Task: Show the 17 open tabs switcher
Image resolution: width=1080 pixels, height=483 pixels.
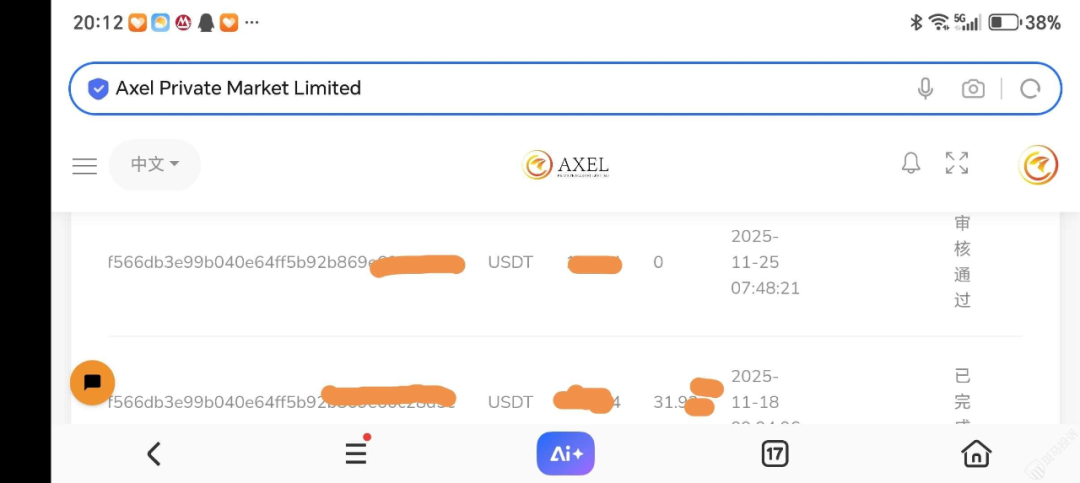Action: coord(775,454)
